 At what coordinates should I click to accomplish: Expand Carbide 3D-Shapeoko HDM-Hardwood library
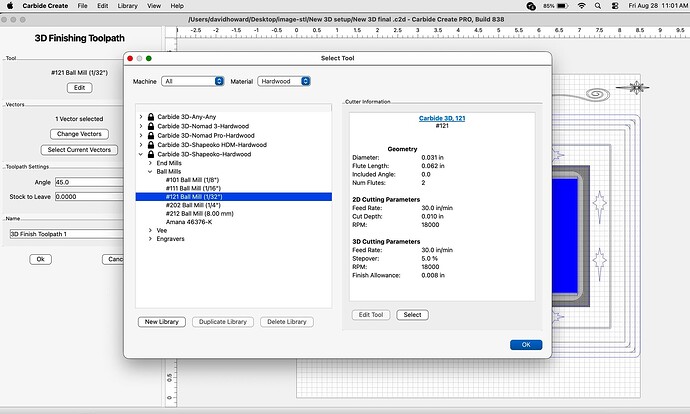pyautogui.click(x=141, y=144)
